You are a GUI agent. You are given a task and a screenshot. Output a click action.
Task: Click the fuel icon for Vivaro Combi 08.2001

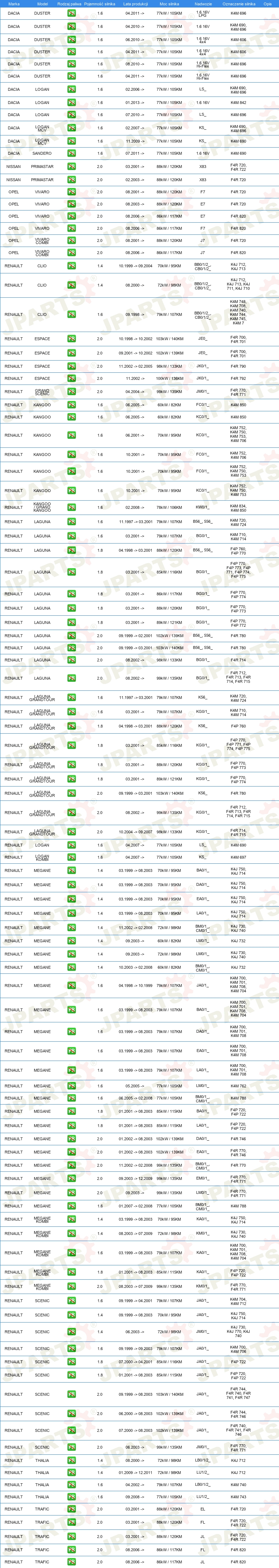[71, 240]
